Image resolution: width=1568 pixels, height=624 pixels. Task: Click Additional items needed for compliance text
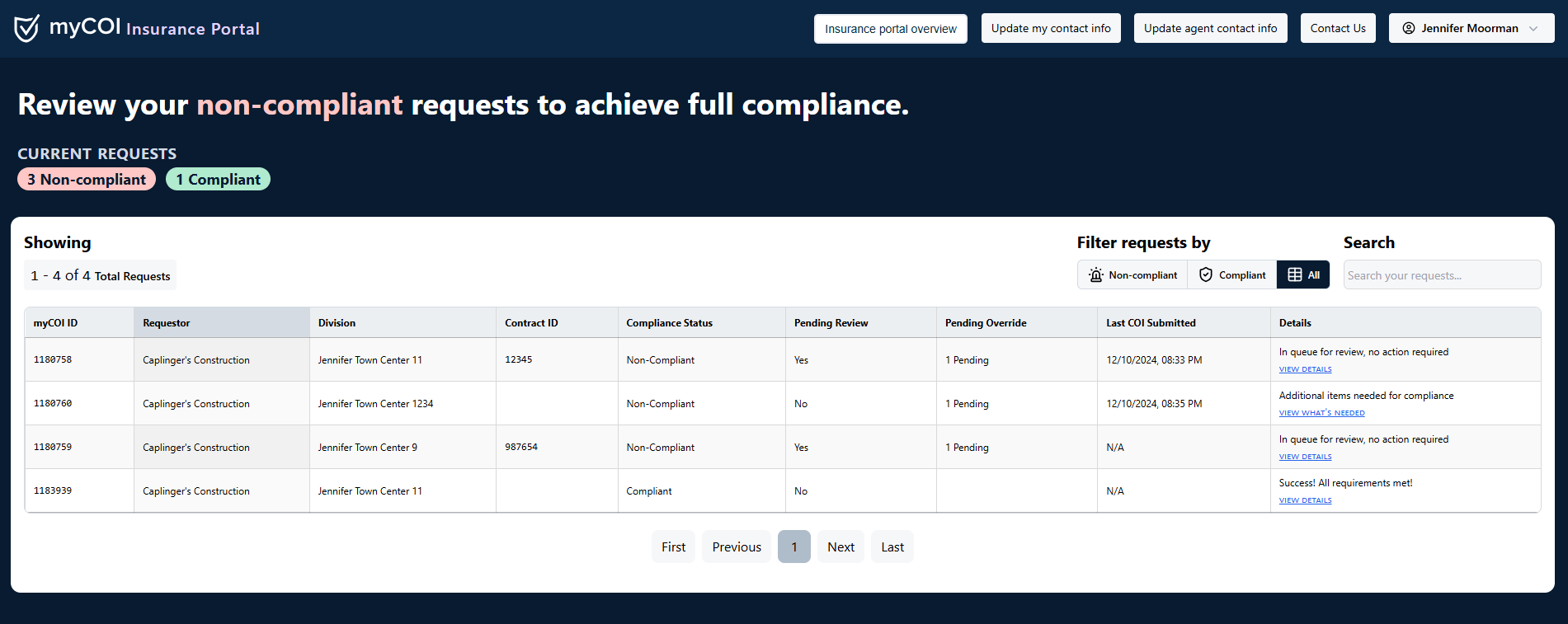click(x=1366, y=396)
